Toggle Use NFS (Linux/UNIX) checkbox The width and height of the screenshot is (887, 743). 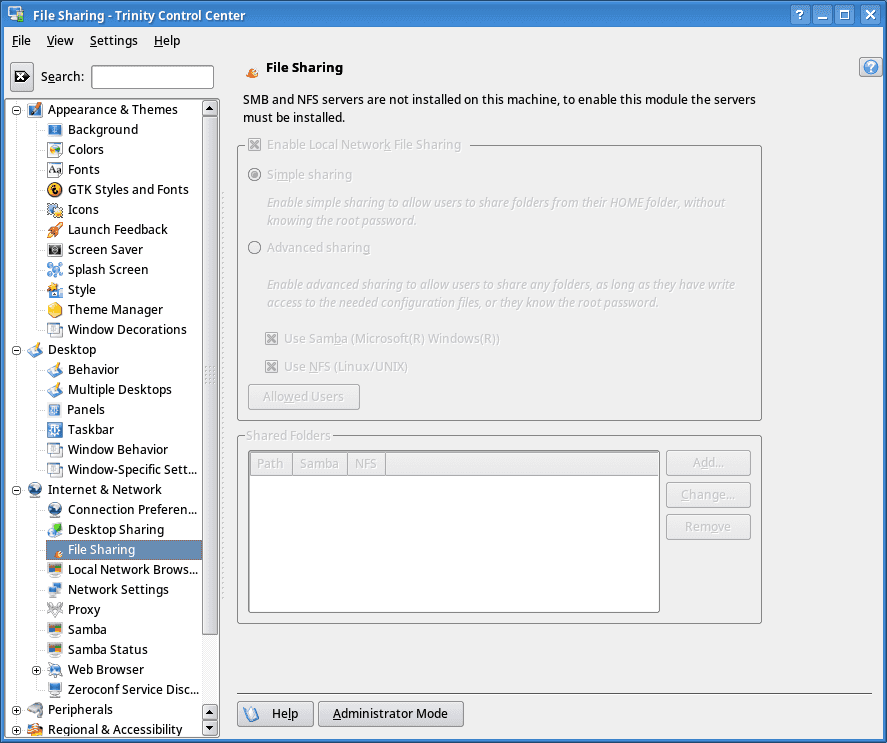coord(272,367)
